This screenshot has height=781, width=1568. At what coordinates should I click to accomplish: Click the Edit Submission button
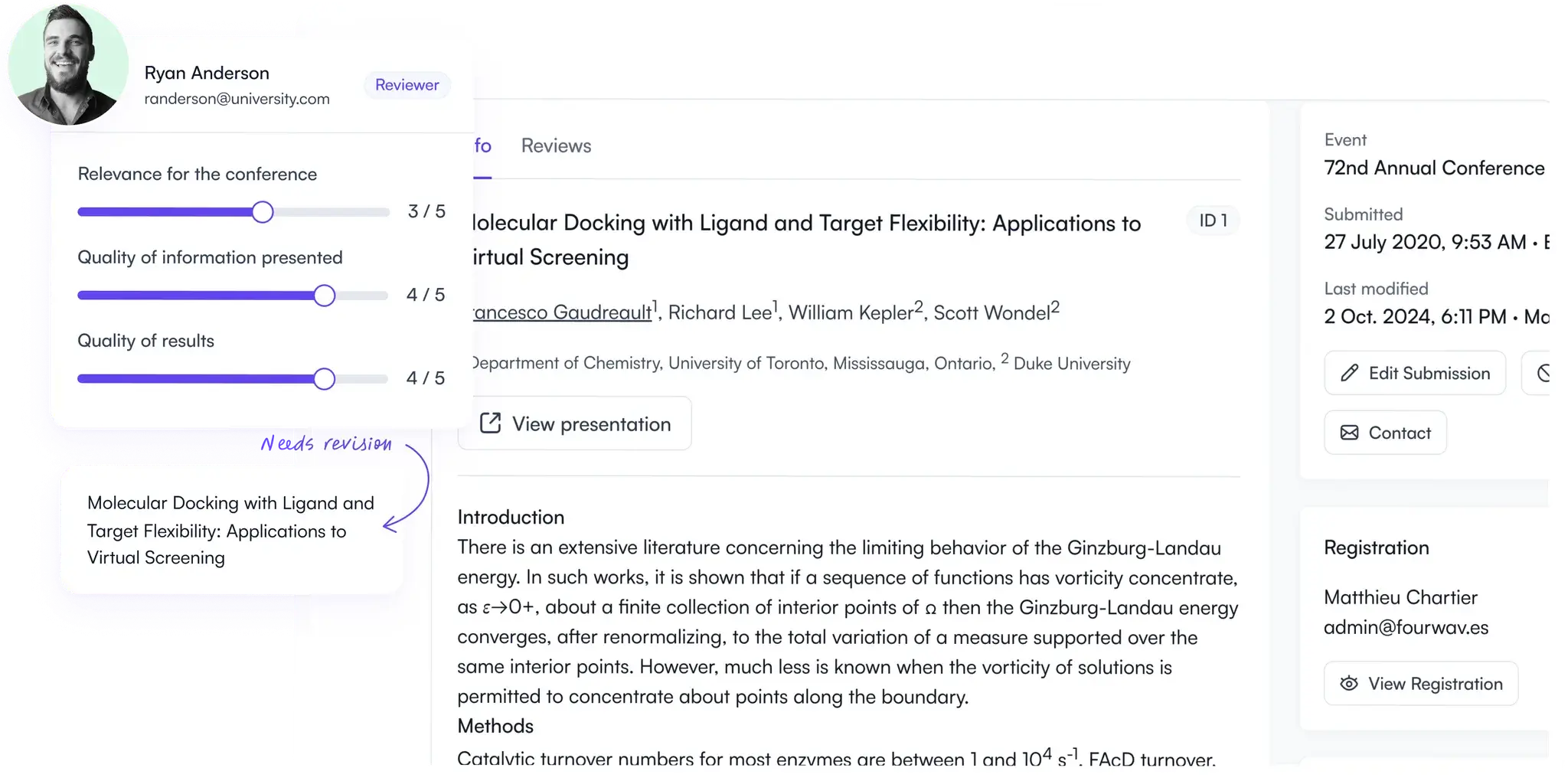point(1414,373)
